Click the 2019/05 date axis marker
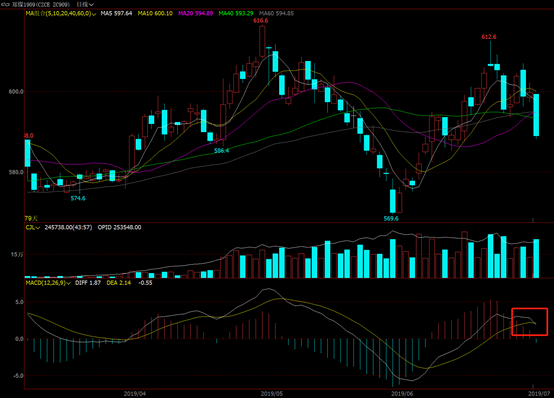This screenshot has width=554, height=398. click(x=272, y=393)
